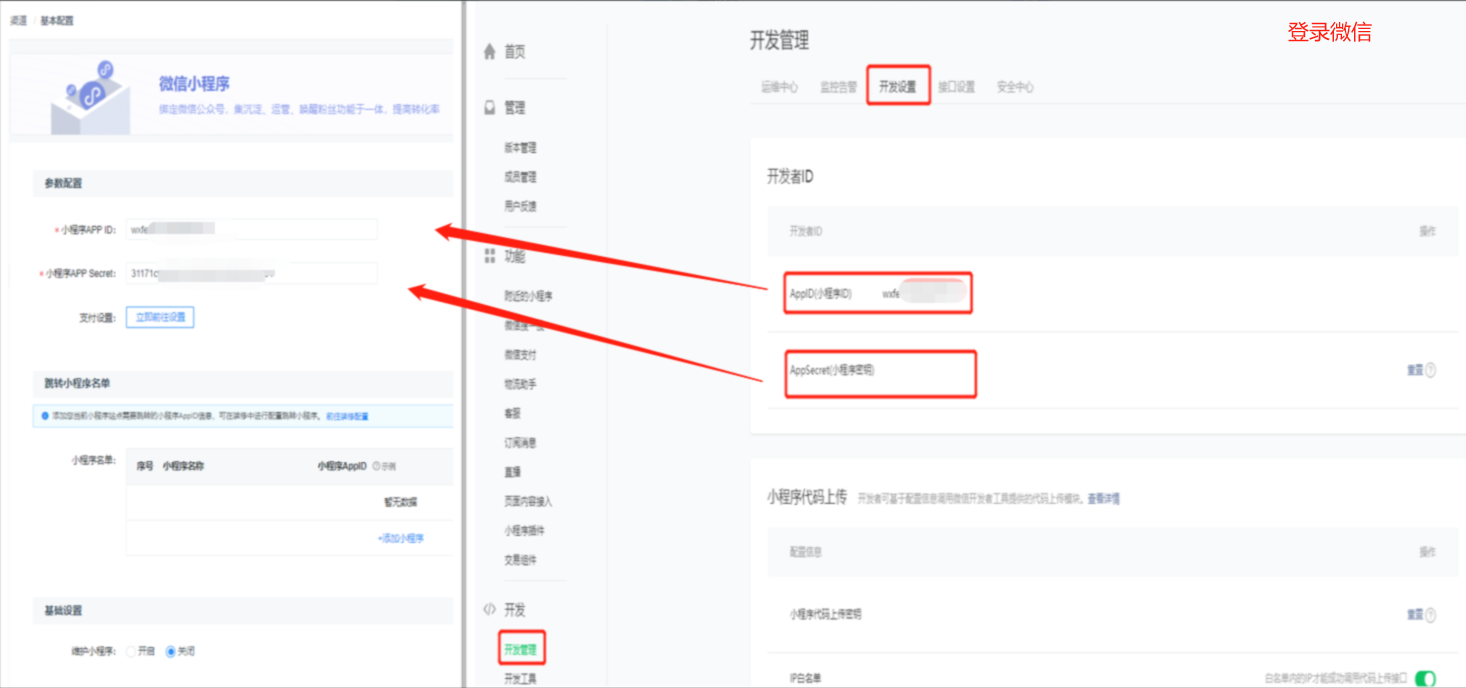Click the 示例 hint icon beside 小程序AppID

[x=376, y=466]
